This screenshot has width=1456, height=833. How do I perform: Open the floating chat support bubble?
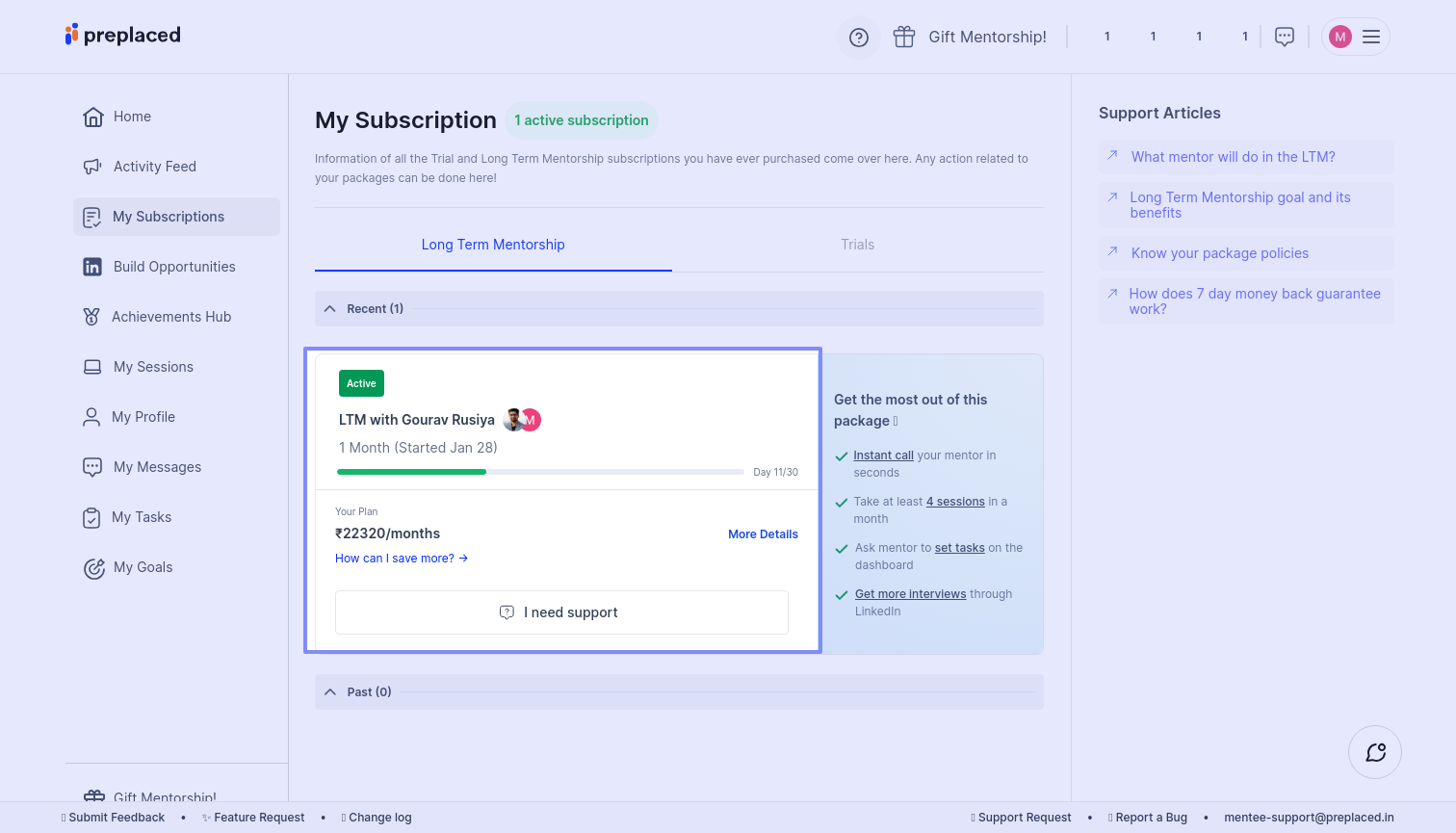click(1374, 752)
